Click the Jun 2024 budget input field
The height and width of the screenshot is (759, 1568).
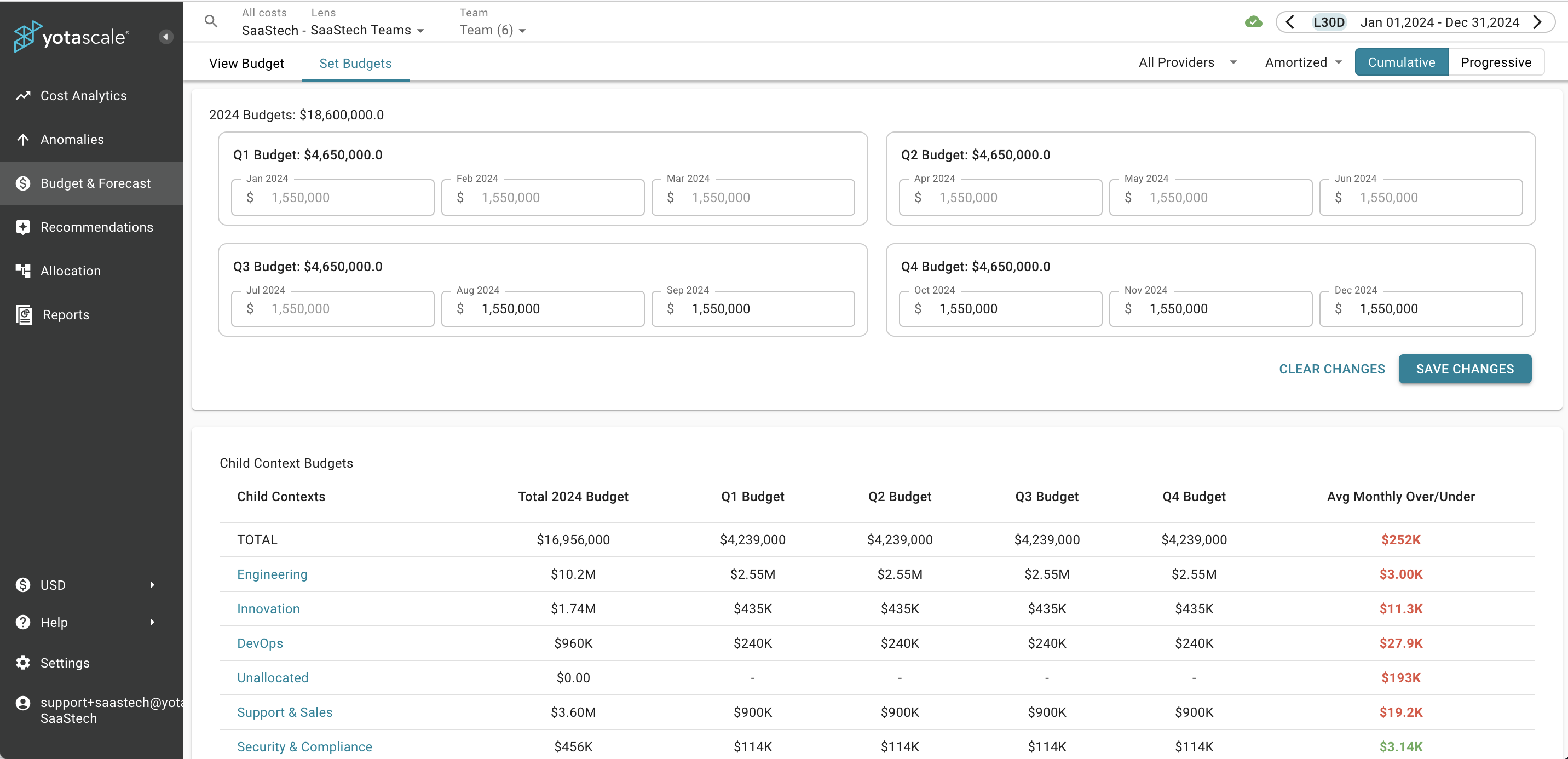pos(1421,197)
